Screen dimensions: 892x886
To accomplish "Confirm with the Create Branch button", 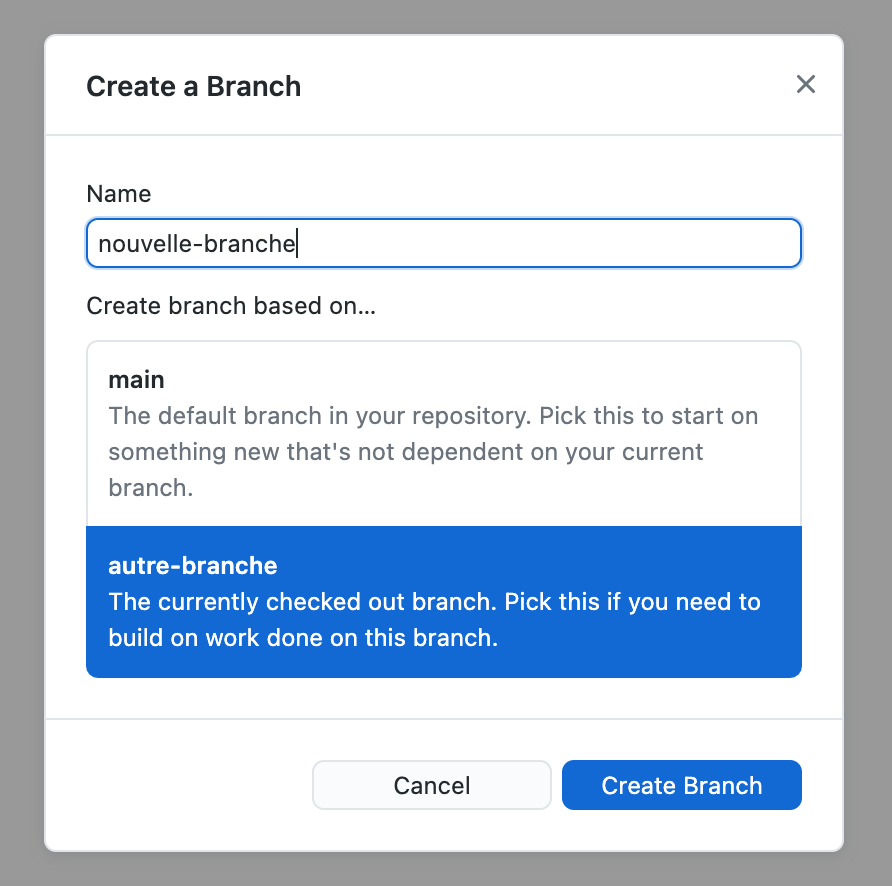I will tap(682, 785).
